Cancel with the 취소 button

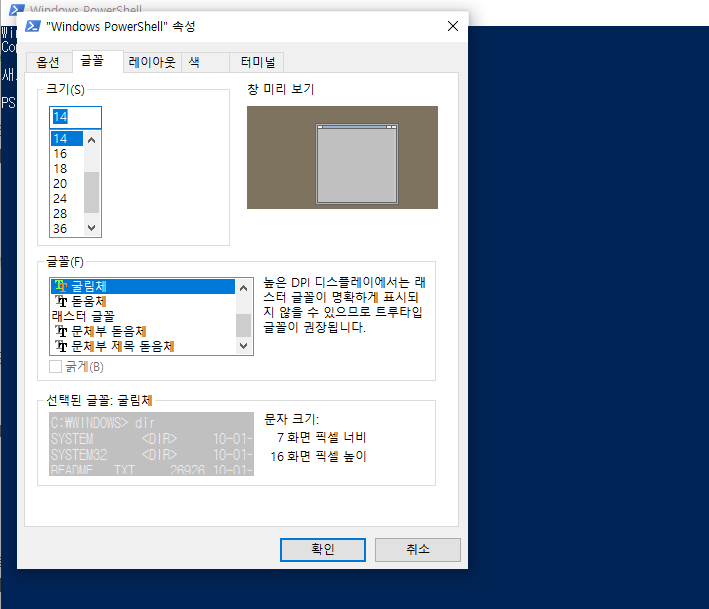pos(418,549)
